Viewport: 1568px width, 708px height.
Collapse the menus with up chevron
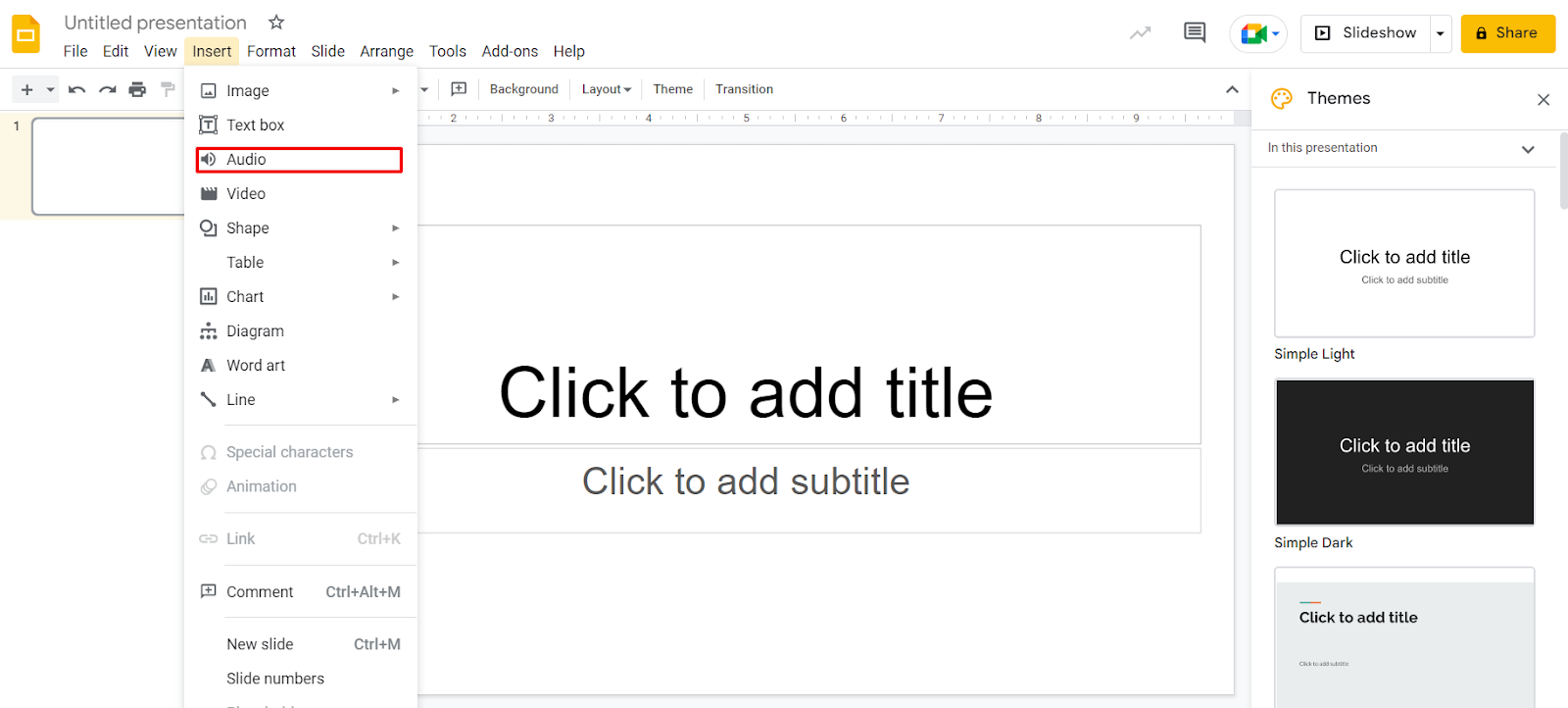tap(1232, 89)
